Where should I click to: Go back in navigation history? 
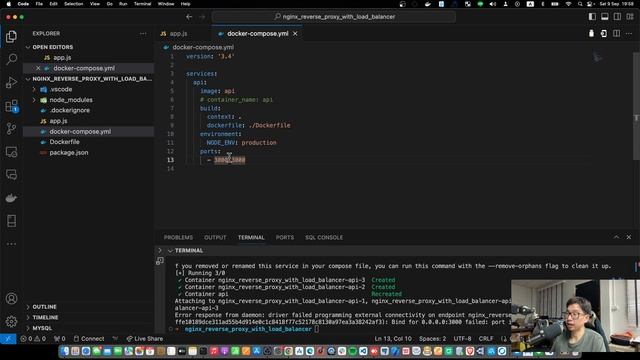tap(189, 17)
